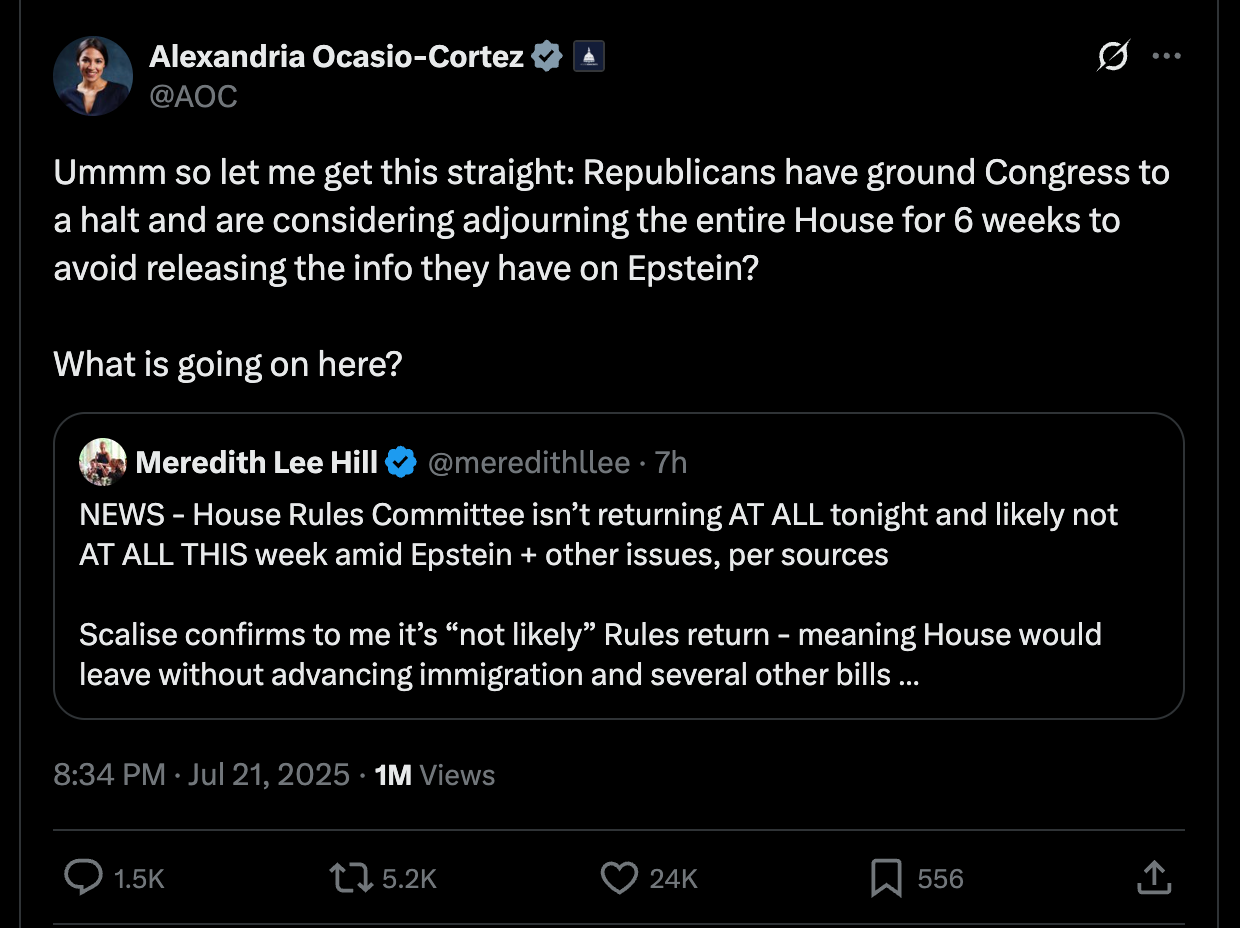Click the Capitol affiliation badge next to the checkmark
1240x928 pixels.
click(x=588, y=56)
